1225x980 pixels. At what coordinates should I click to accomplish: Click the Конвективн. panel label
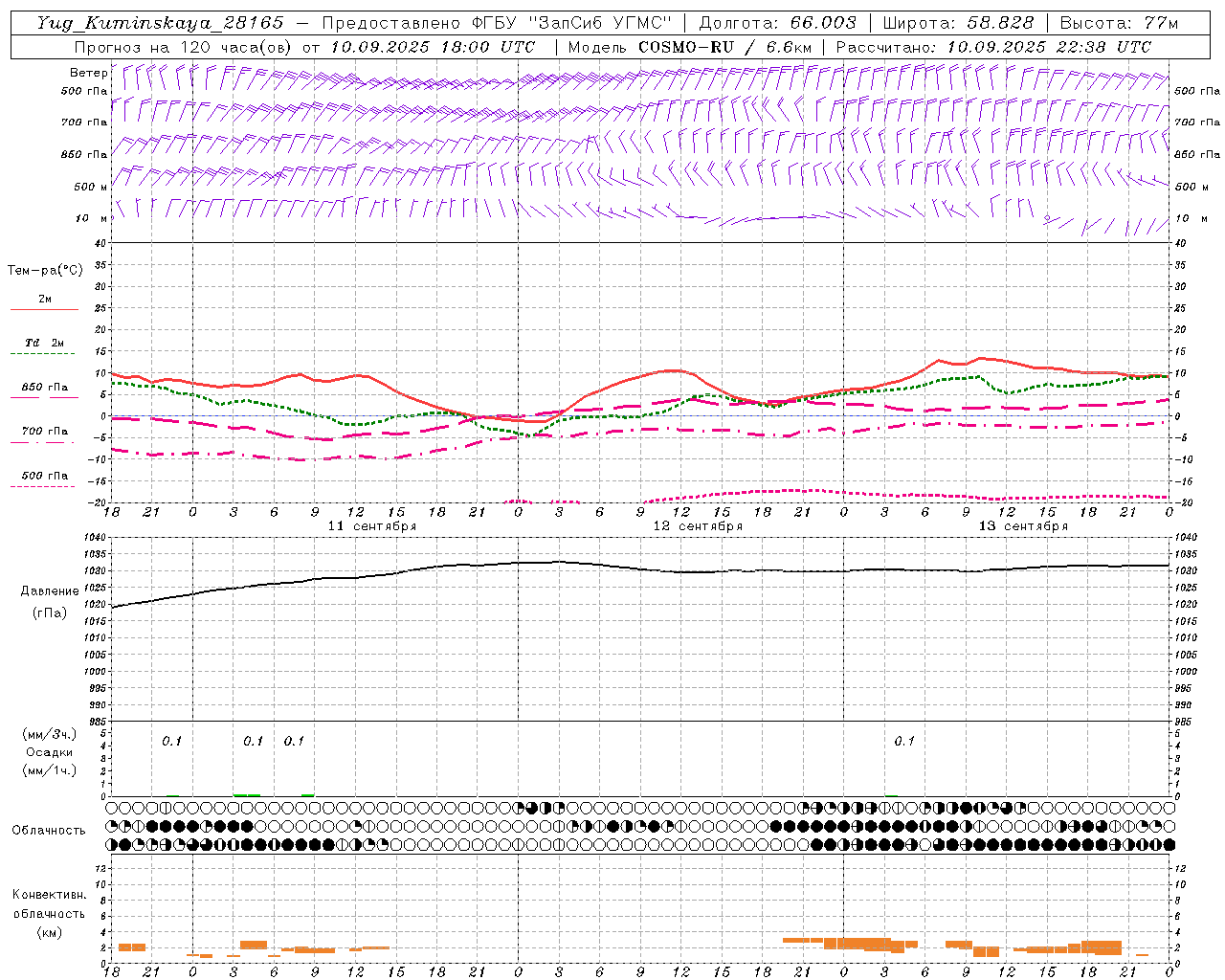(x=49, y=895)
